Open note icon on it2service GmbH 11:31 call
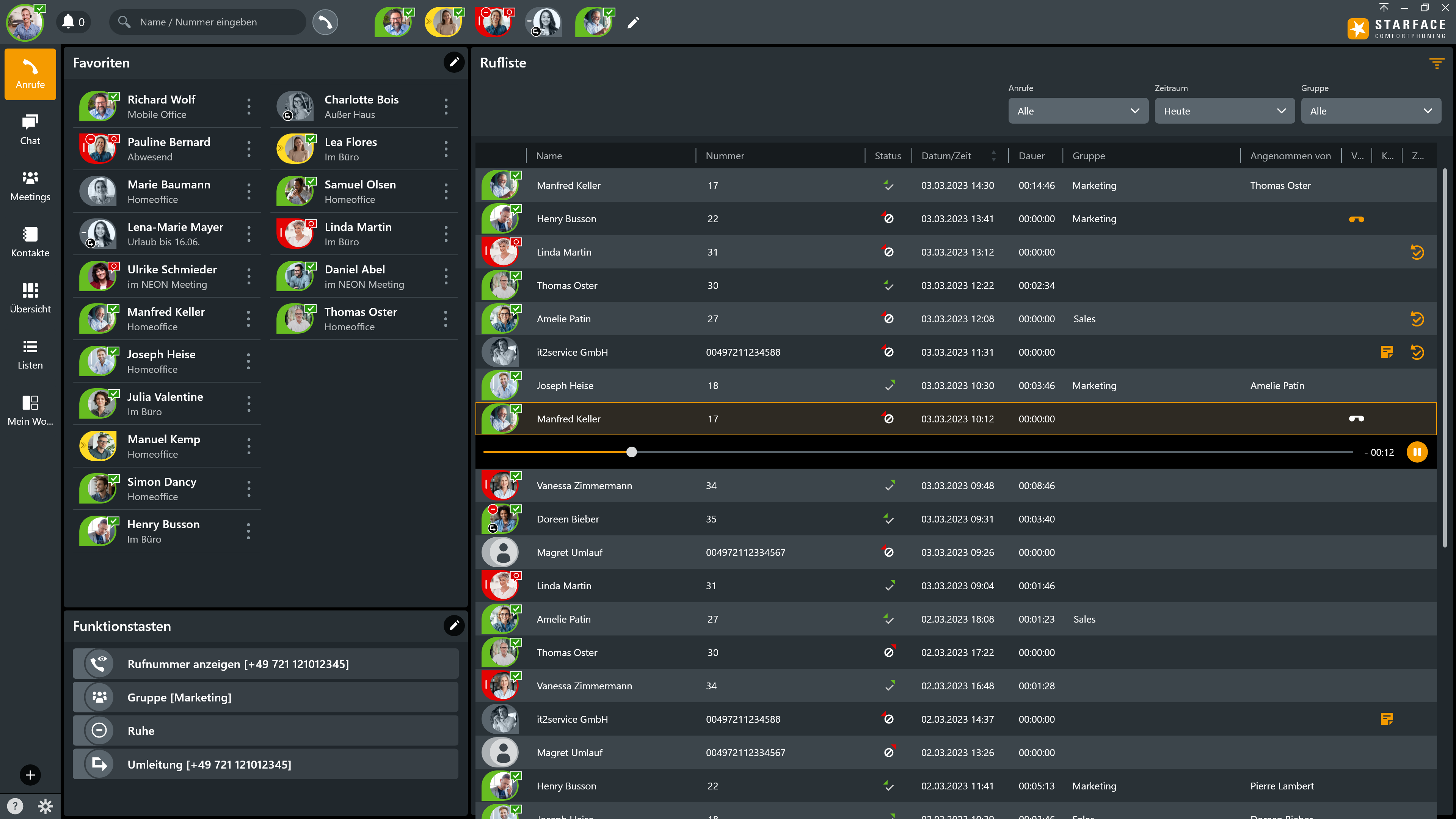1456x819 pixels. point(1387,352)
